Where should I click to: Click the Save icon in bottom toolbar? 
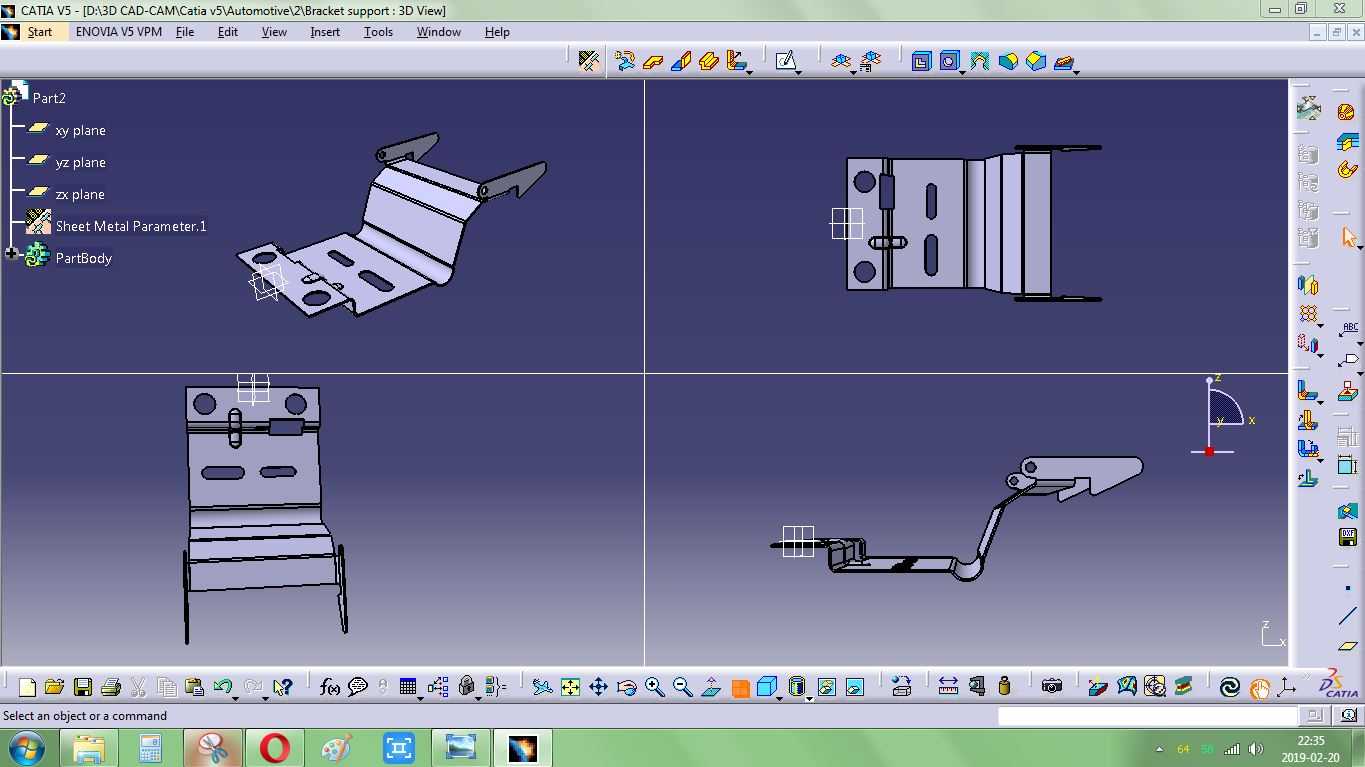tap(83, 687)
